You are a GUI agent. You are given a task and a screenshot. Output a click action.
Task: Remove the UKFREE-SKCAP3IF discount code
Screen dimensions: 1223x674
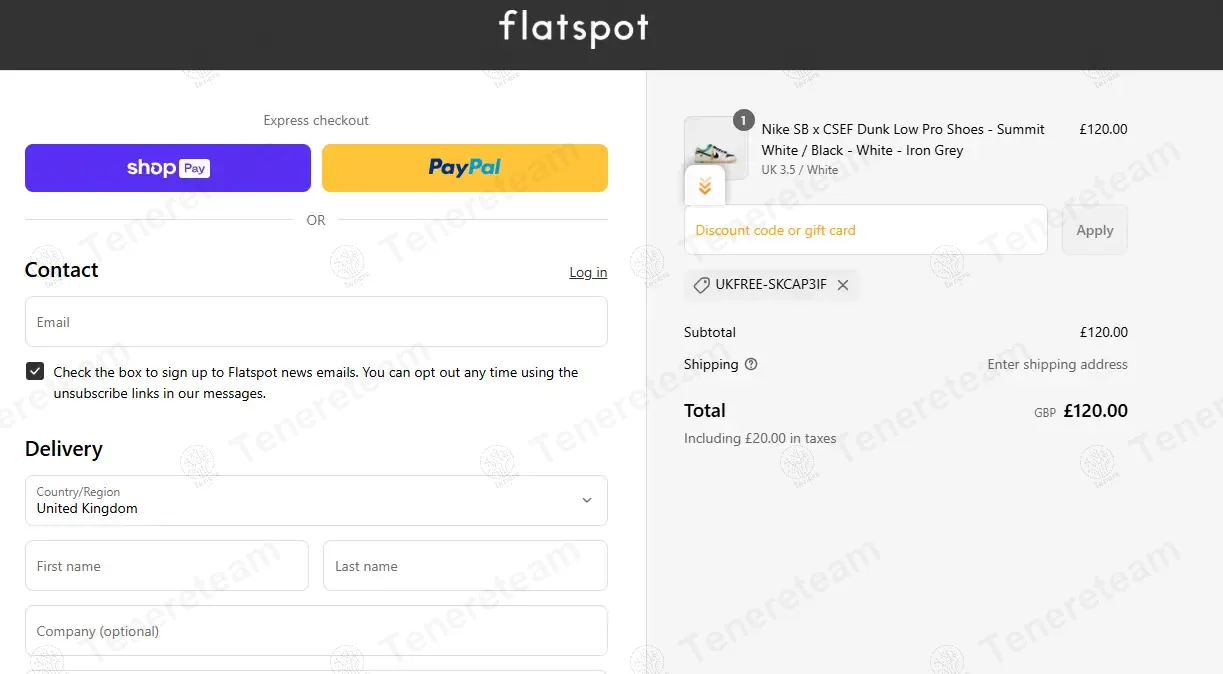[843, 285]
